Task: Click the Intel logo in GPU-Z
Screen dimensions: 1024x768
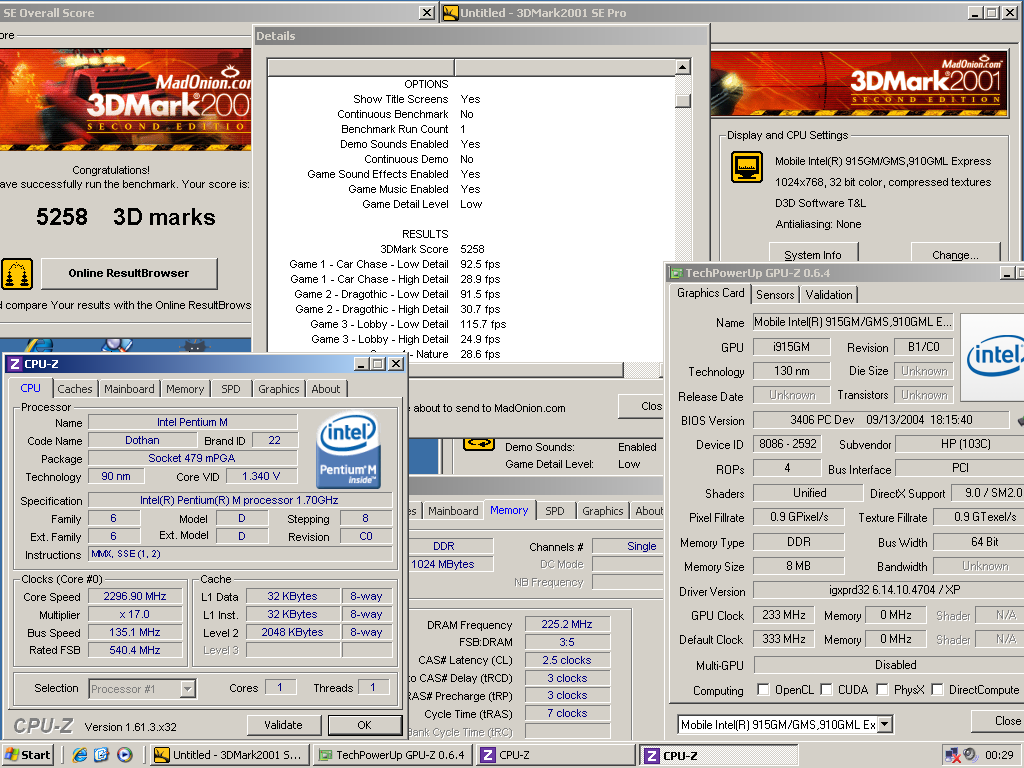Action: [x=993, y=357]
